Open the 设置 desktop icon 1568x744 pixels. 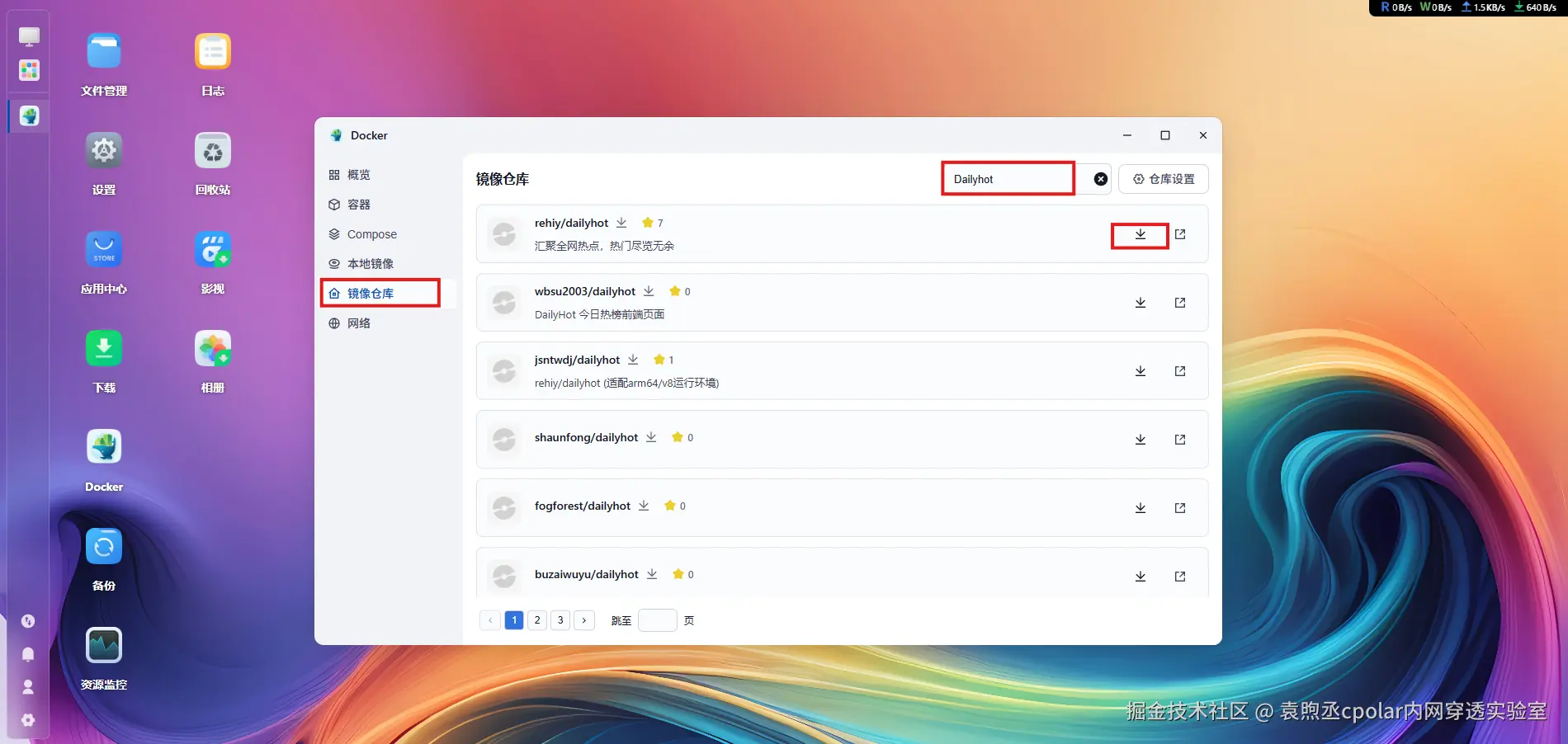click(104, 162)
